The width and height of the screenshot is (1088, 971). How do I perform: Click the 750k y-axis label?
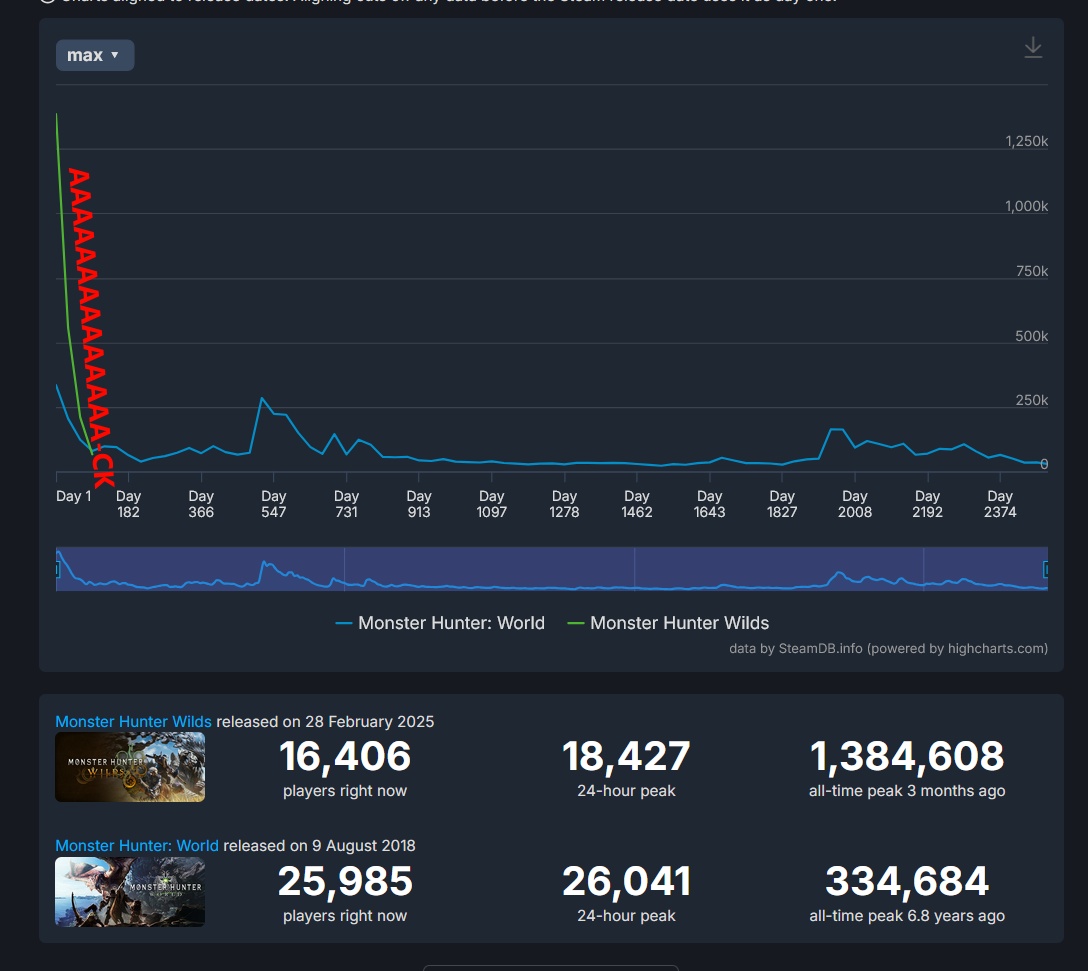[1032, 271]
